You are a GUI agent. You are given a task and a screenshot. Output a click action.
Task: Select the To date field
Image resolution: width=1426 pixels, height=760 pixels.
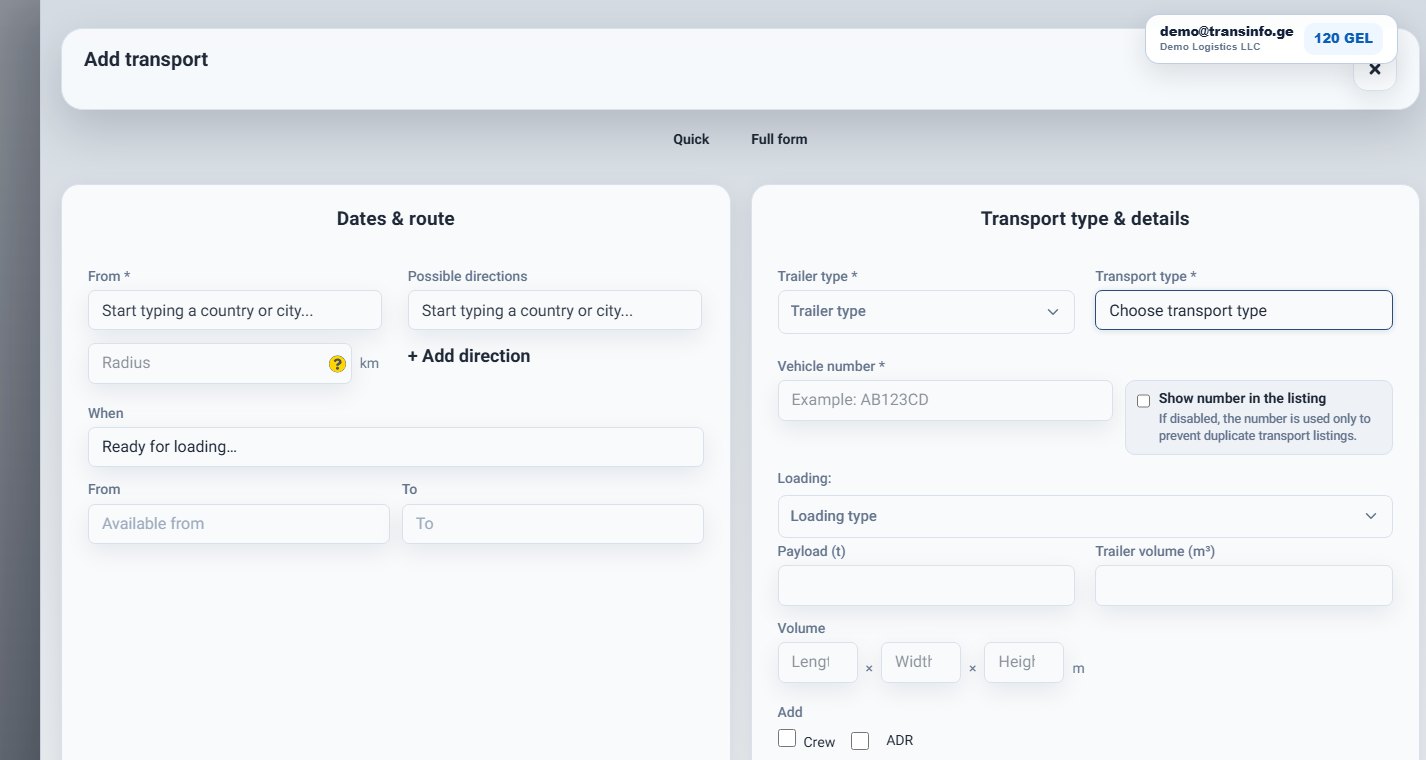point(553,524)
